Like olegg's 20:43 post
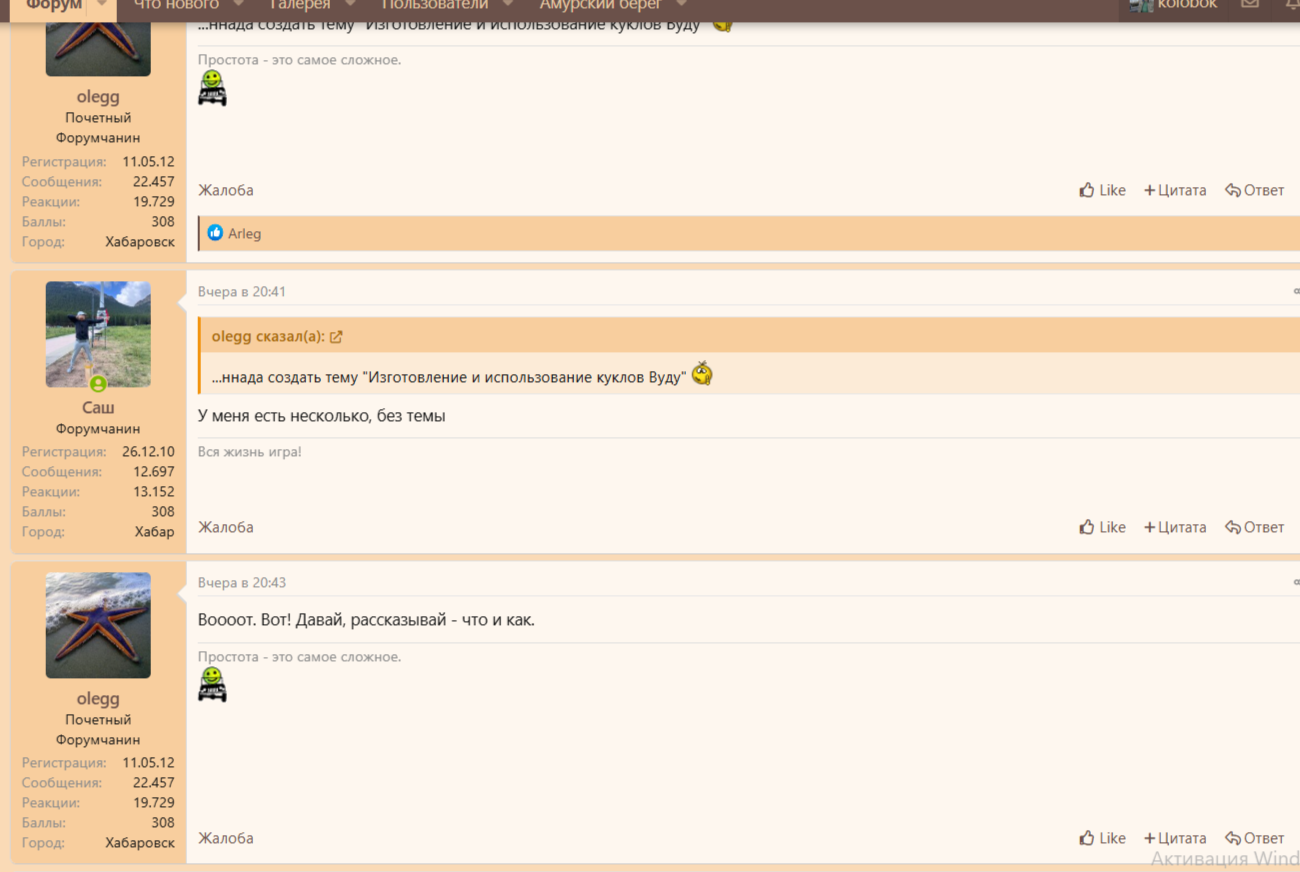The image size is (1300, 872). [x=1102, y=838]
